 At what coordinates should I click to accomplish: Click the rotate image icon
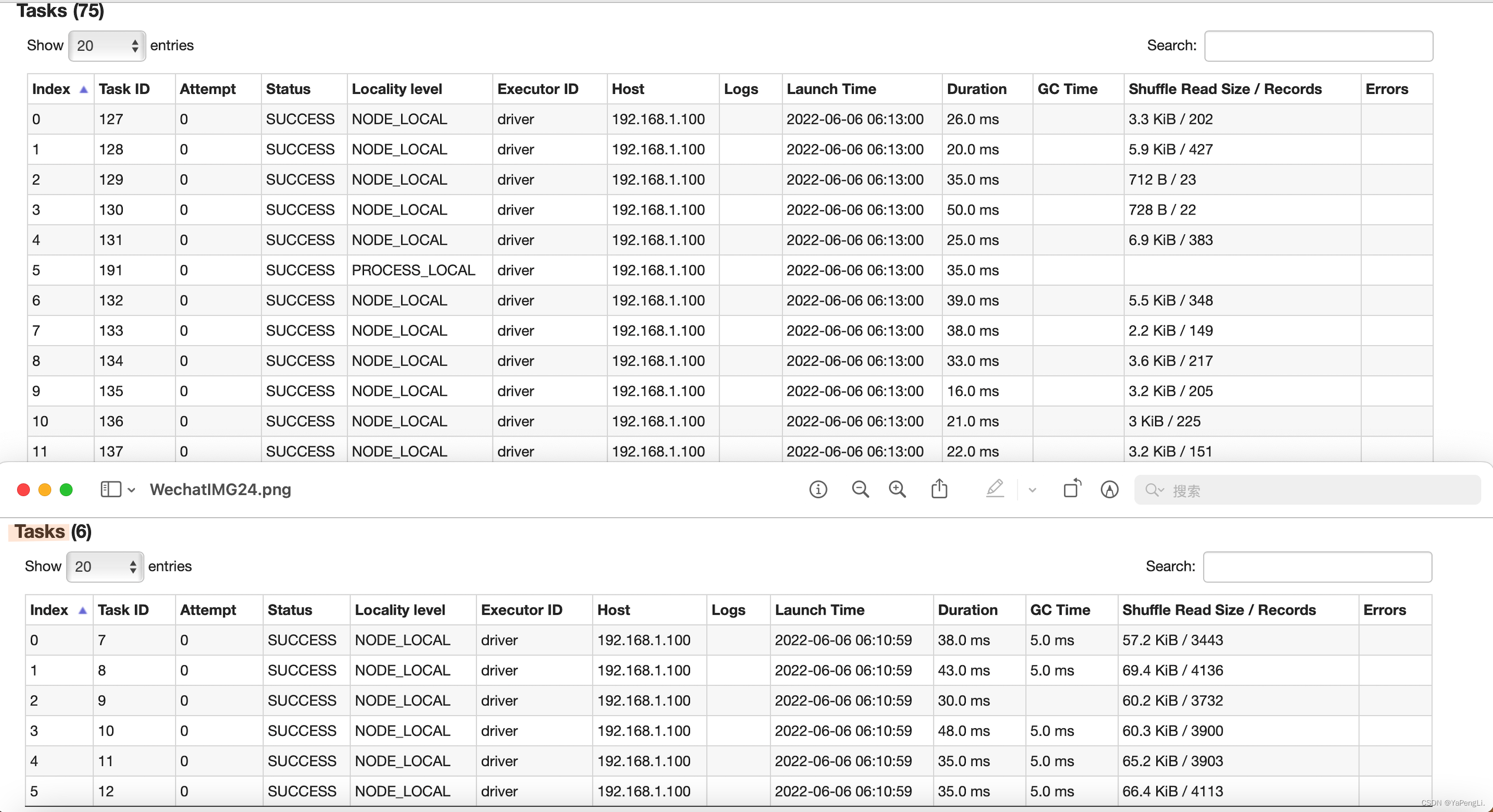pos(1071,489)
